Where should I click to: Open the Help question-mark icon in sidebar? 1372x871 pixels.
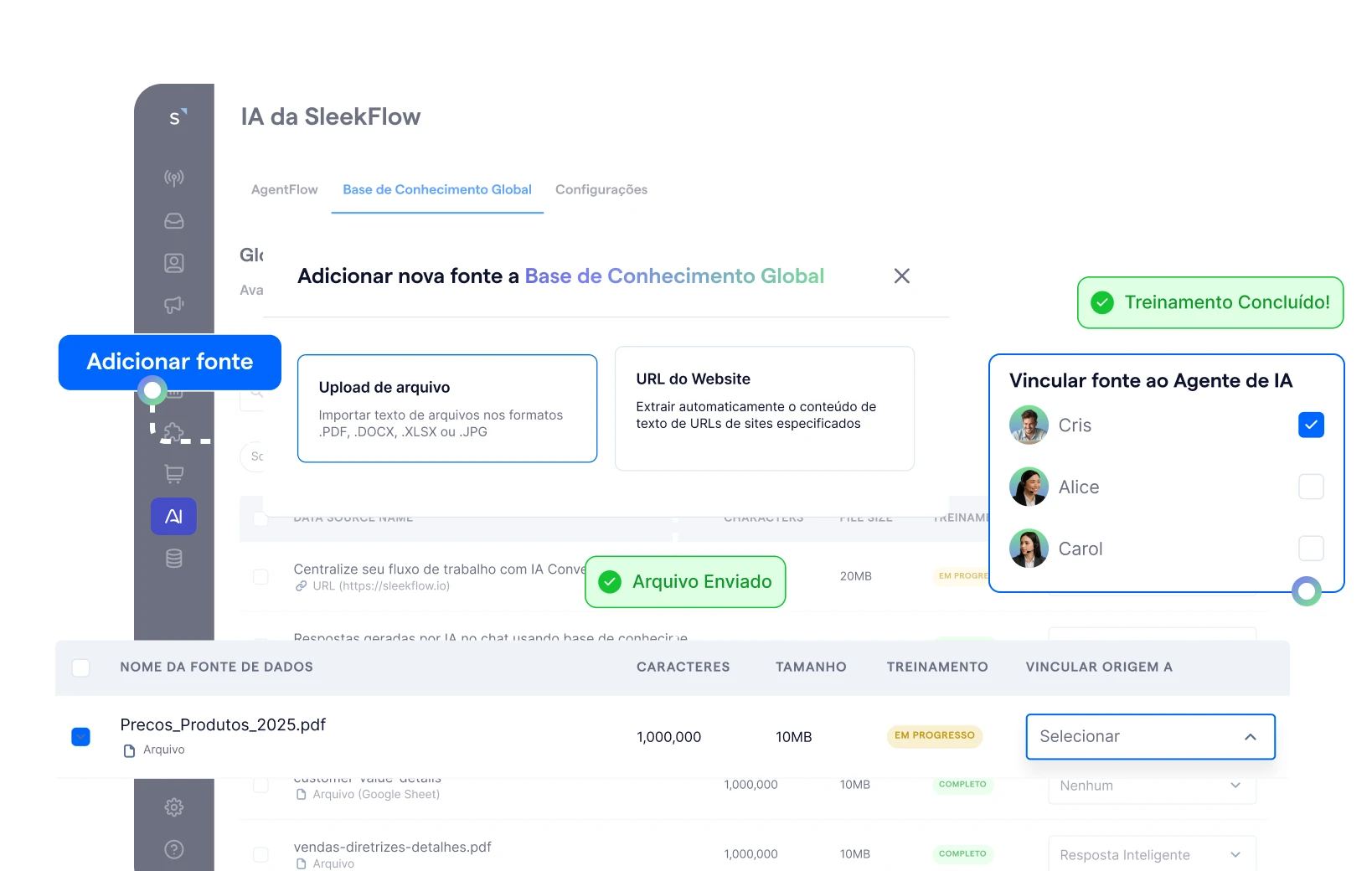[x=174, y=849]
